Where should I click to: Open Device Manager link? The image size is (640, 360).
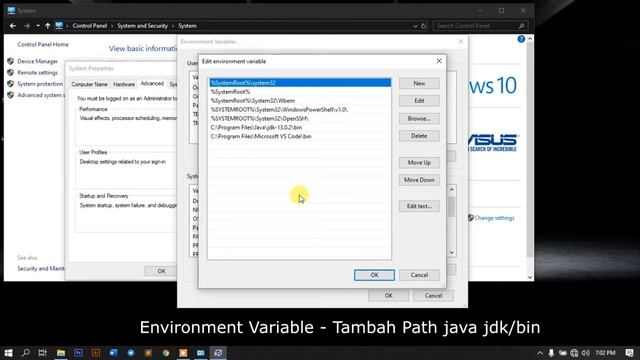coord(38,61)
